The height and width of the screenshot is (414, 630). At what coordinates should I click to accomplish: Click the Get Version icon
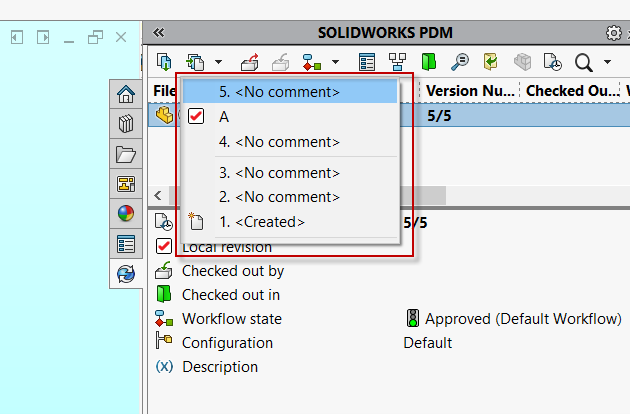[195, 62]
